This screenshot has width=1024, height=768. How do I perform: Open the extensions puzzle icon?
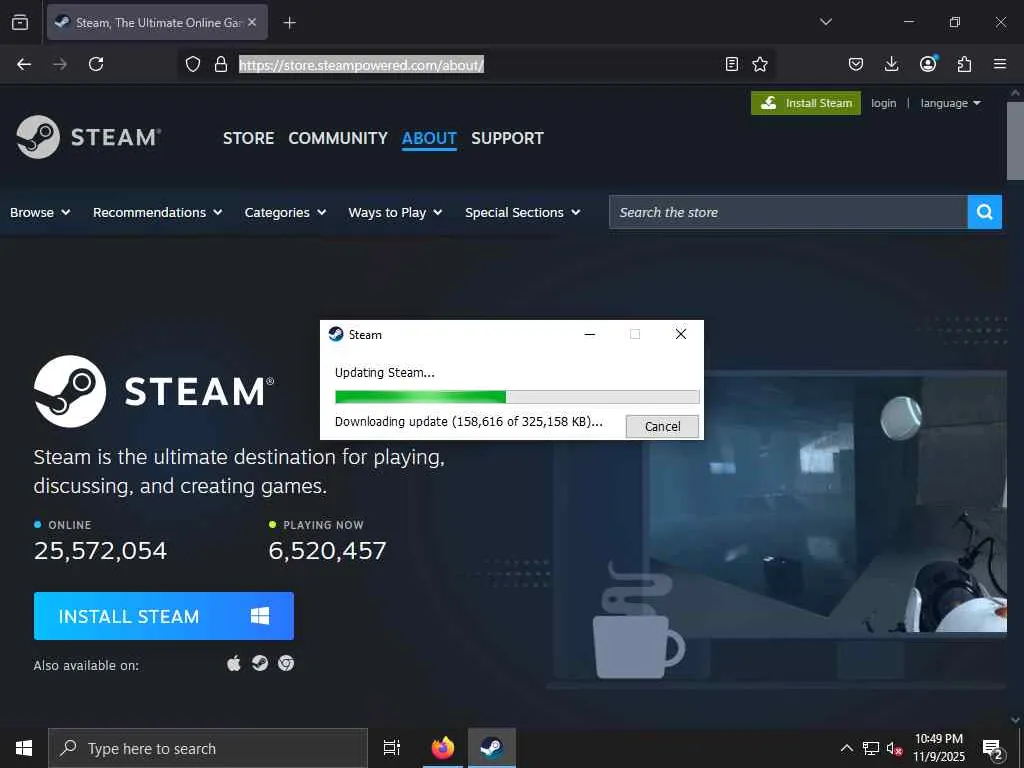pos(964,64)
